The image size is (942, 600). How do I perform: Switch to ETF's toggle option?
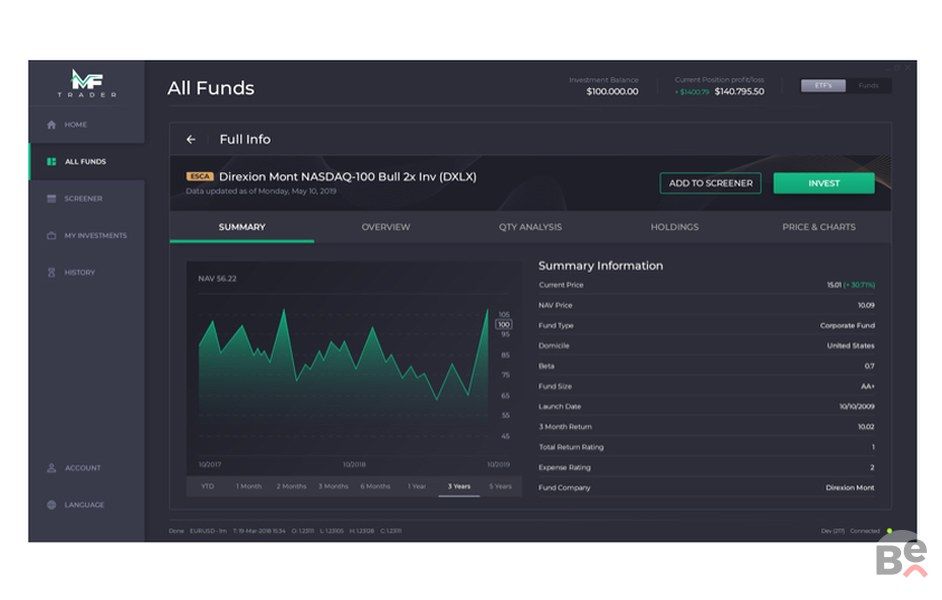point(823,86)
